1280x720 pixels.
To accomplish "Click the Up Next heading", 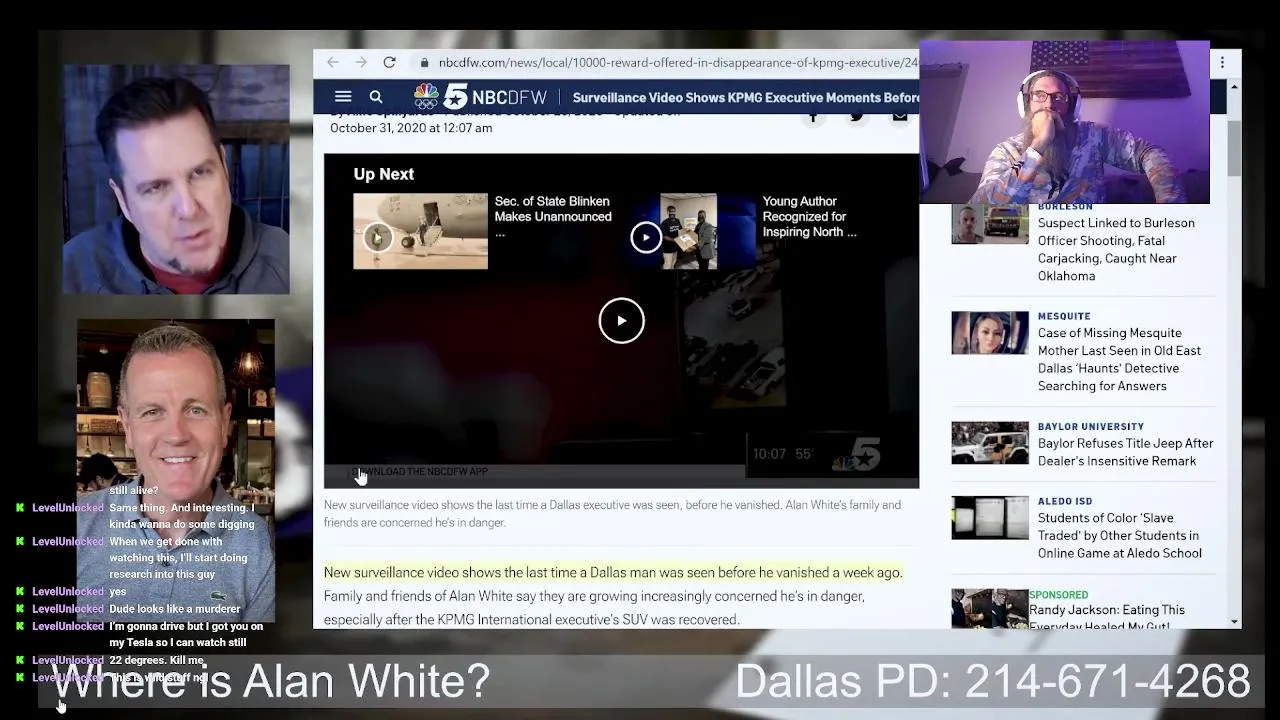I will [383, 174].
